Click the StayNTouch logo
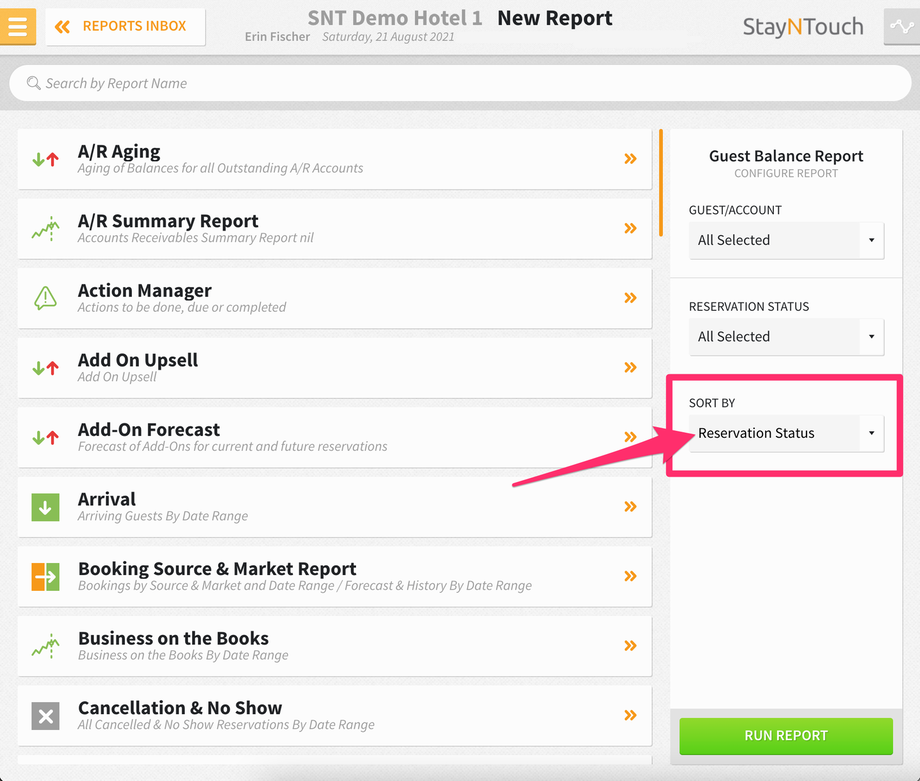920x781 pixels. point(803,26)
